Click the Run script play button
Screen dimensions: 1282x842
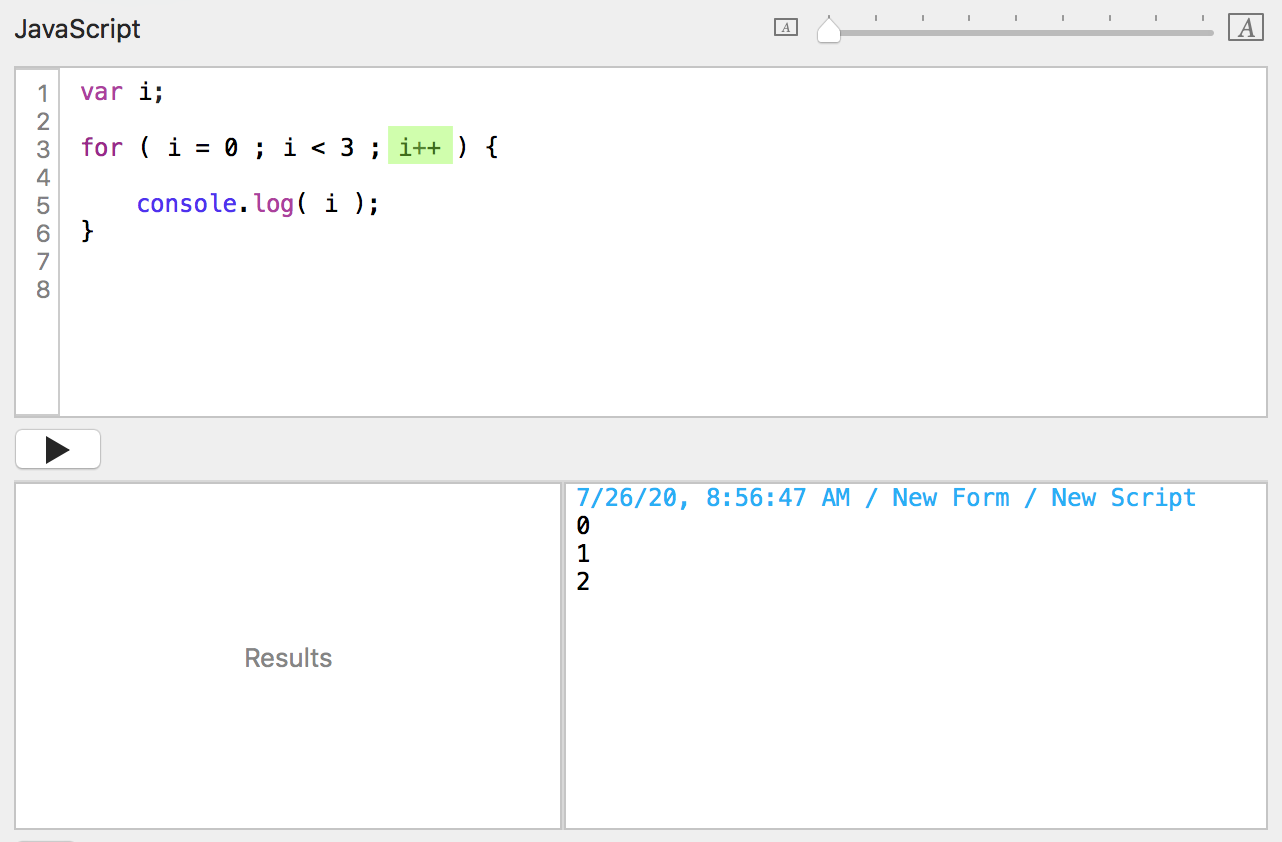tap(58, 450)
